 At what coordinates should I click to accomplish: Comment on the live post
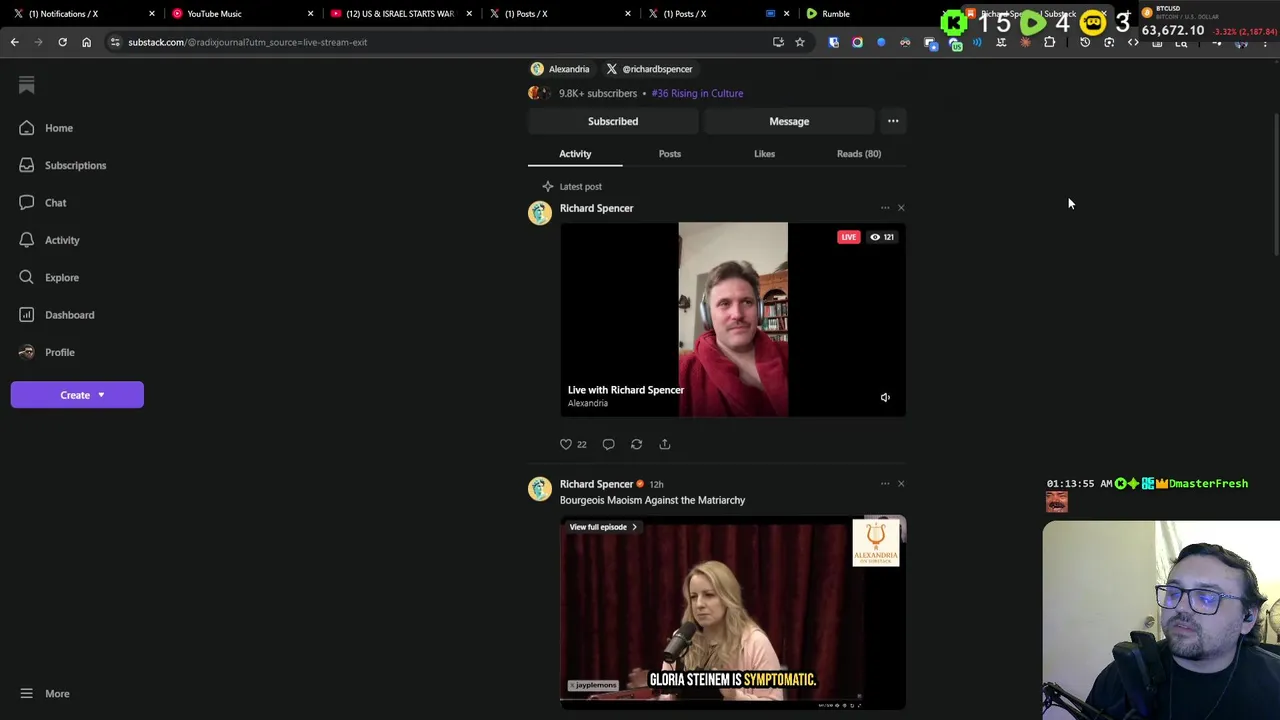click(608, 444)
